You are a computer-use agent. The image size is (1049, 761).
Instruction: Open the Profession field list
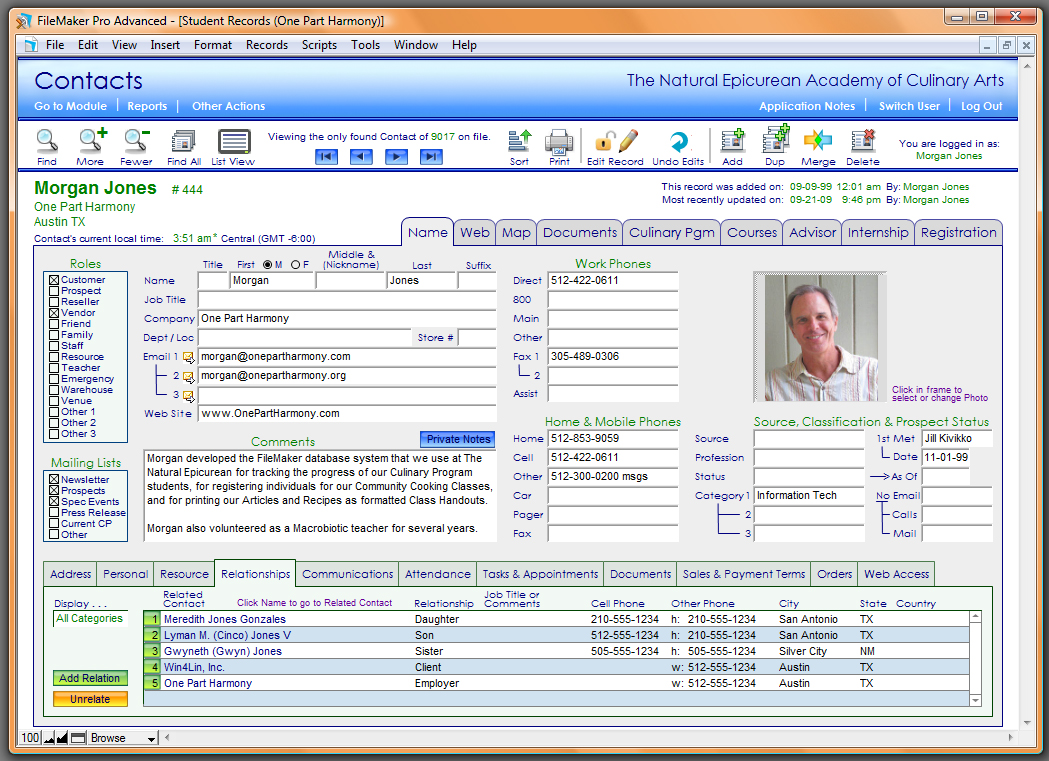[x=809, y=457]
